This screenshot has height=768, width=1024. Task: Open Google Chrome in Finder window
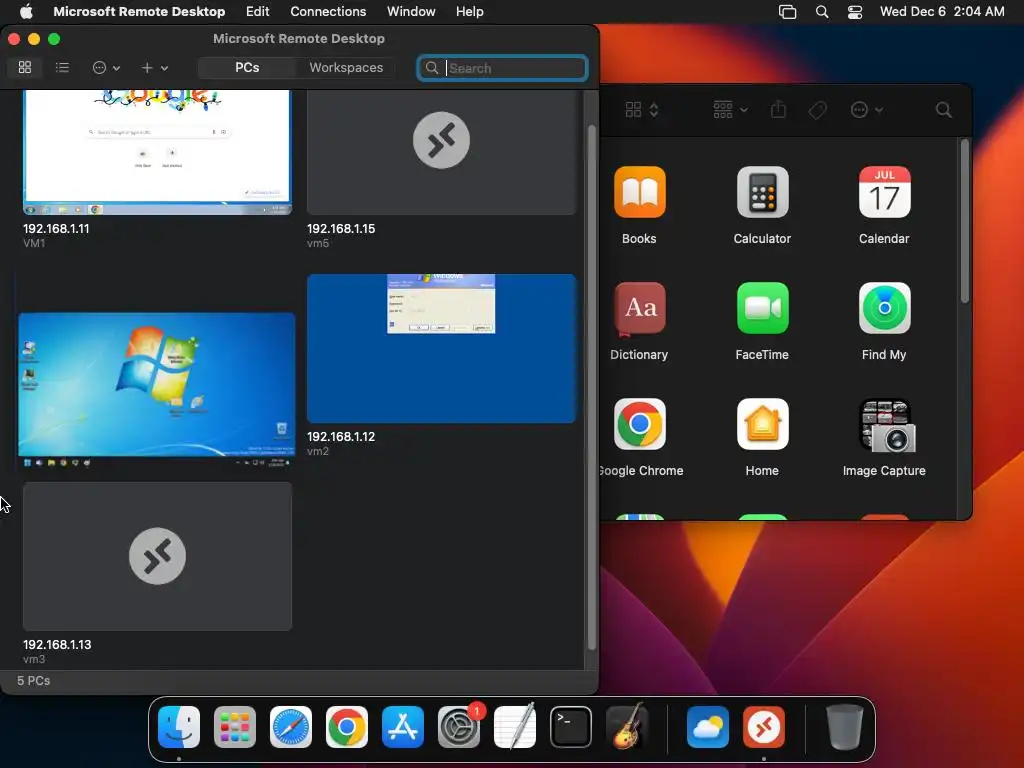click(639, 424)
